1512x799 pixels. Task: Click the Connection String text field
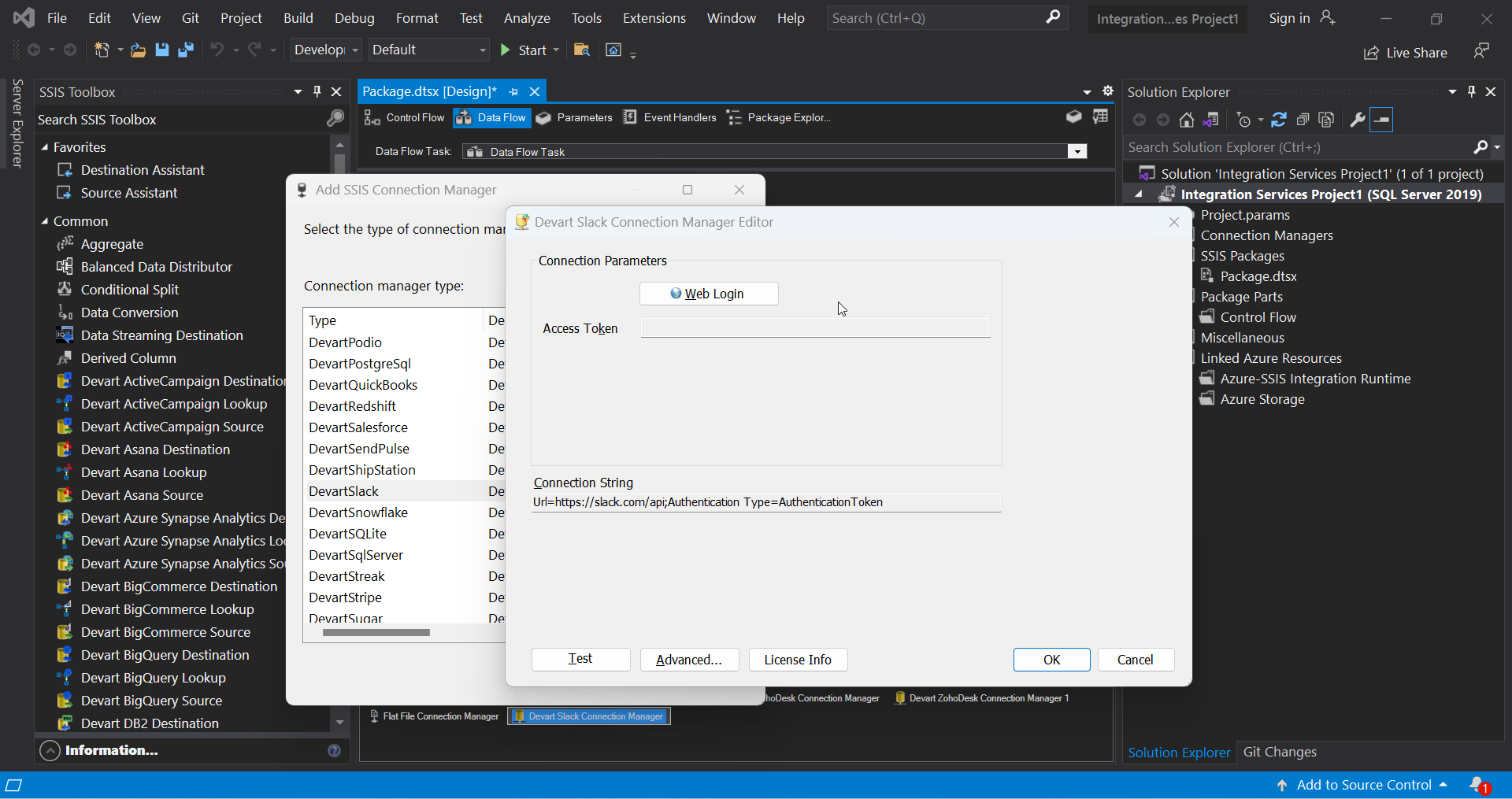pos(765,502)
